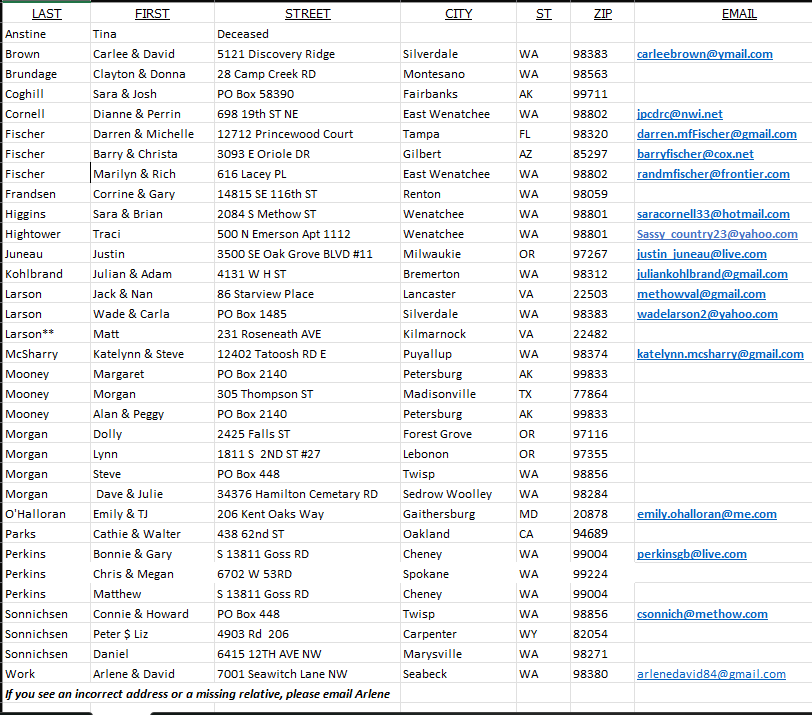Click katelynn.mcsharry@gmail.com email link
812x715 pixels.
click(x=720, y=355)
